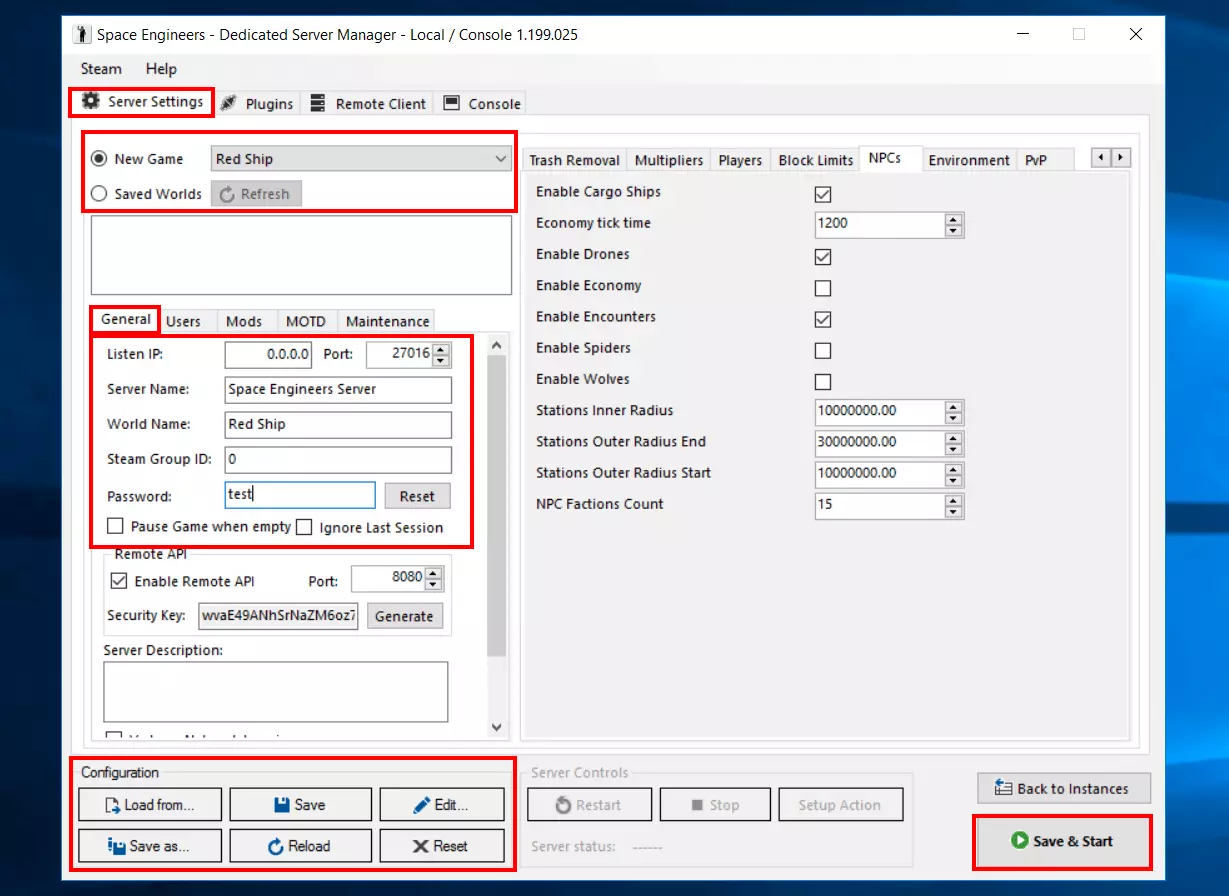
Task: Check Pause Game when empty
Action: [115, 526]
